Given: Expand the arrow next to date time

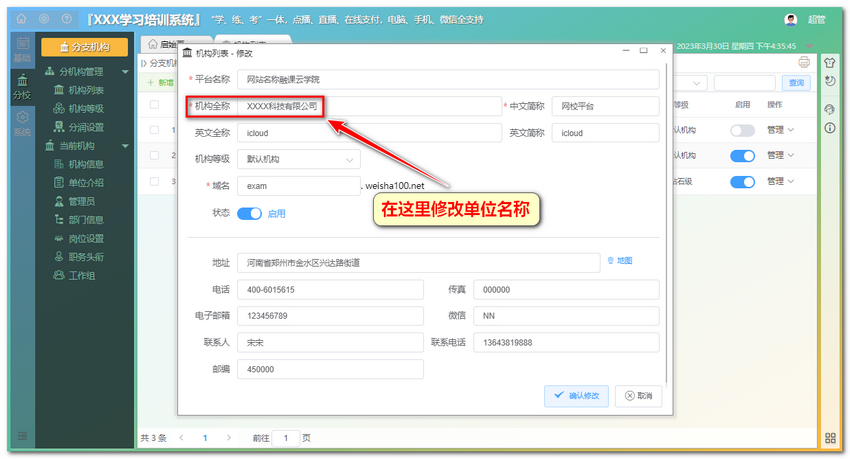Looking at the screenshot, I should point(809,46).
